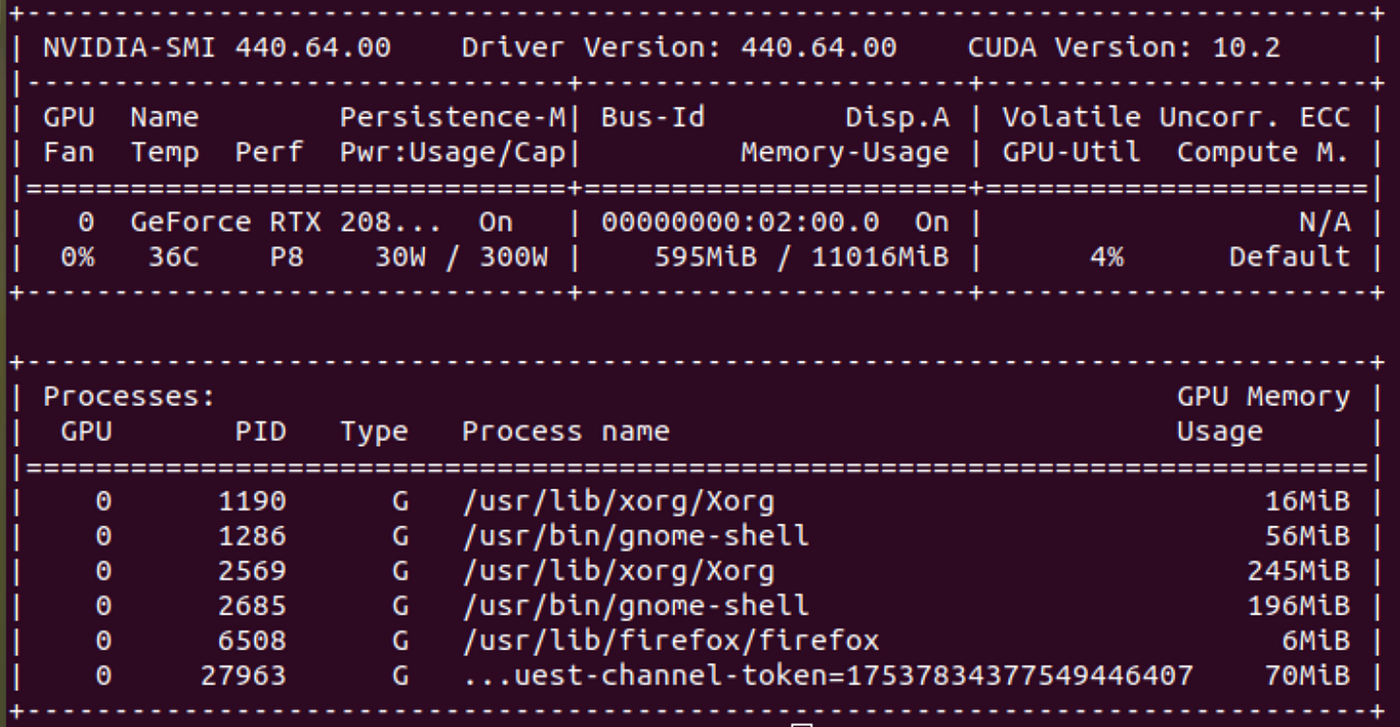Select the 595MiB / 11016MiB memory usage
The width and height of the screenshot is (1400, 727).
(x=801, y=257)
